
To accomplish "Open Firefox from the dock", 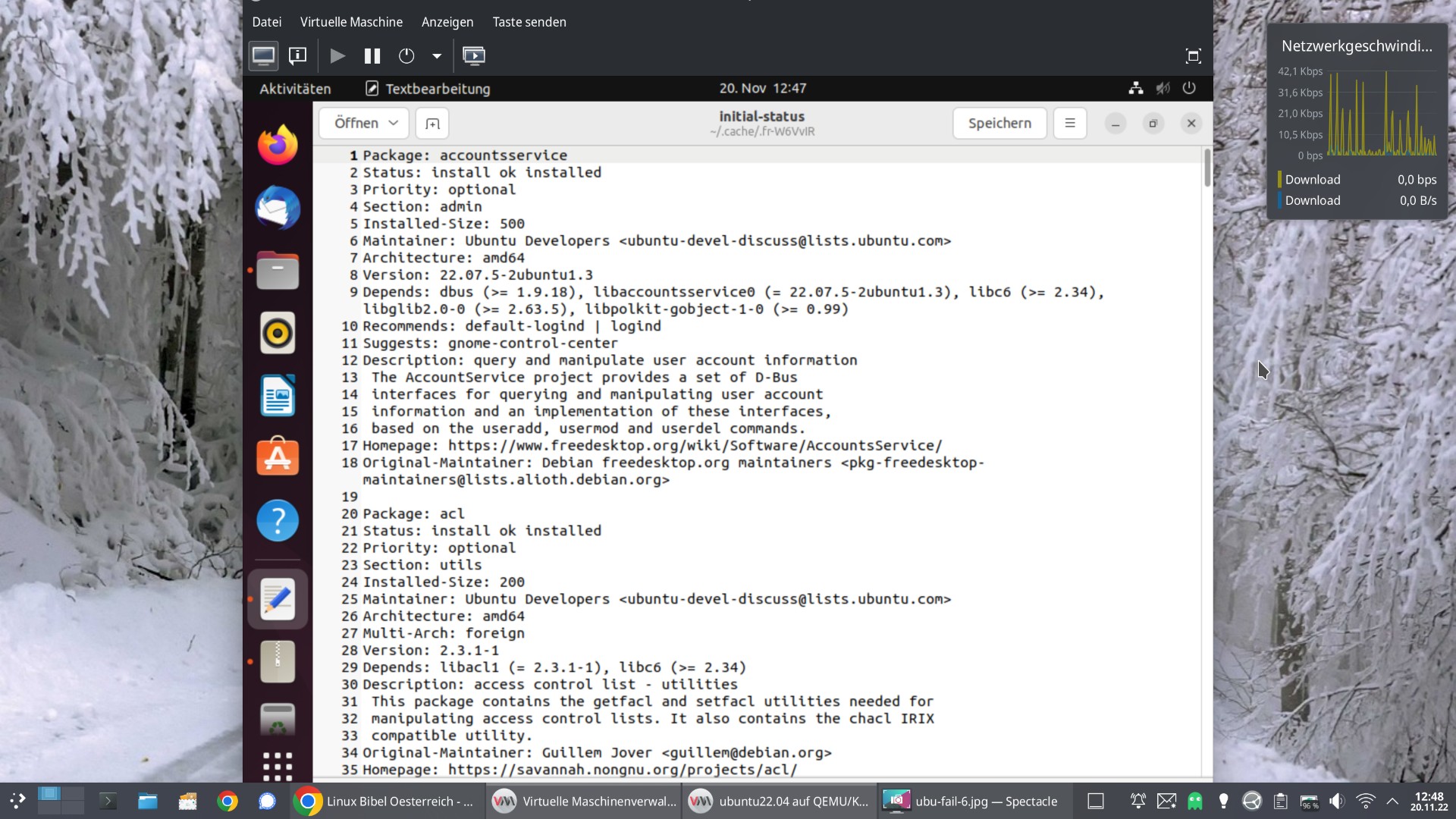I will pyautogui.click(x=278, y=145).
